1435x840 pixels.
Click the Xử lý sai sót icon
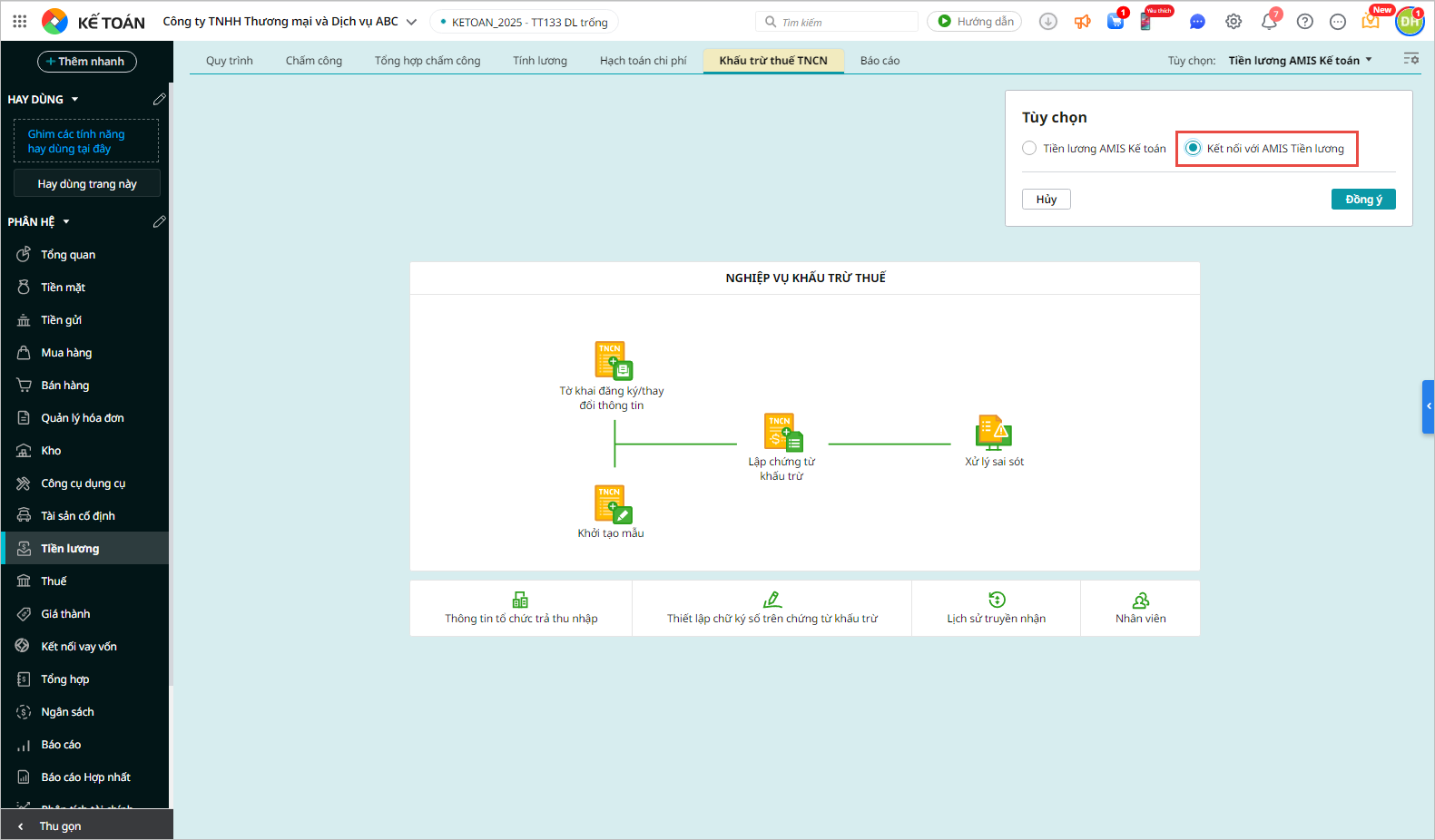click(993, 433)
